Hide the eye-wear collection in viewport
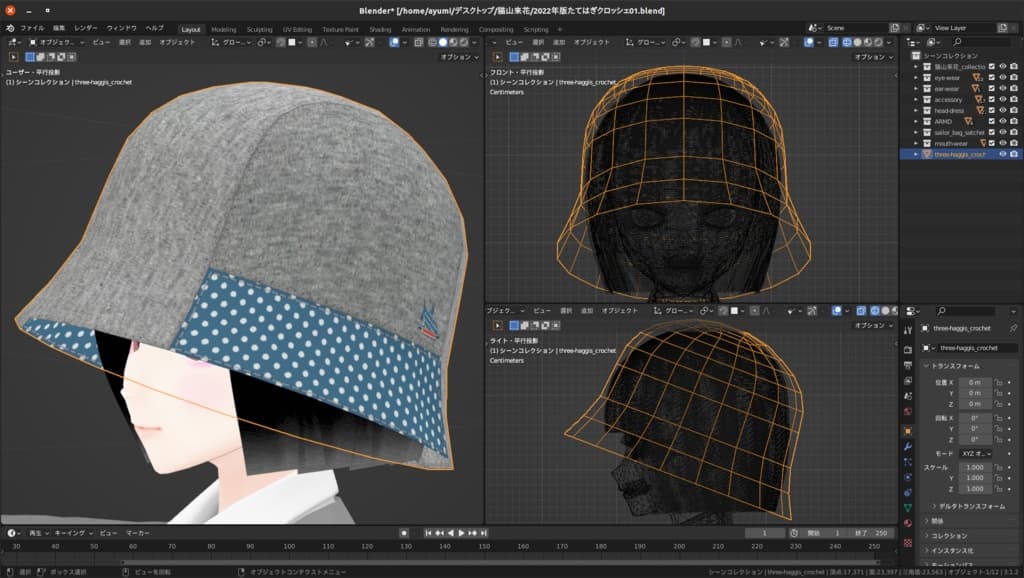This screenshot has width=1024, height=578. click(1003, 77)
